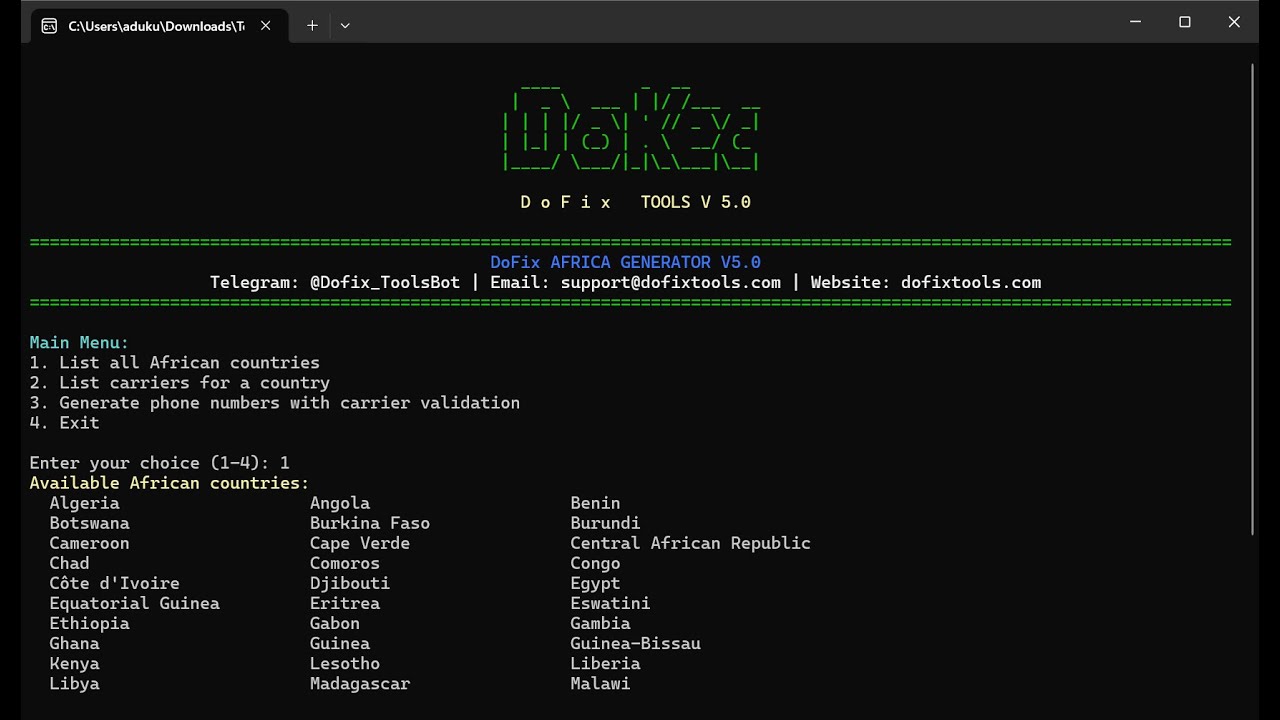Click Ghana in the country list

pos(74,643)
